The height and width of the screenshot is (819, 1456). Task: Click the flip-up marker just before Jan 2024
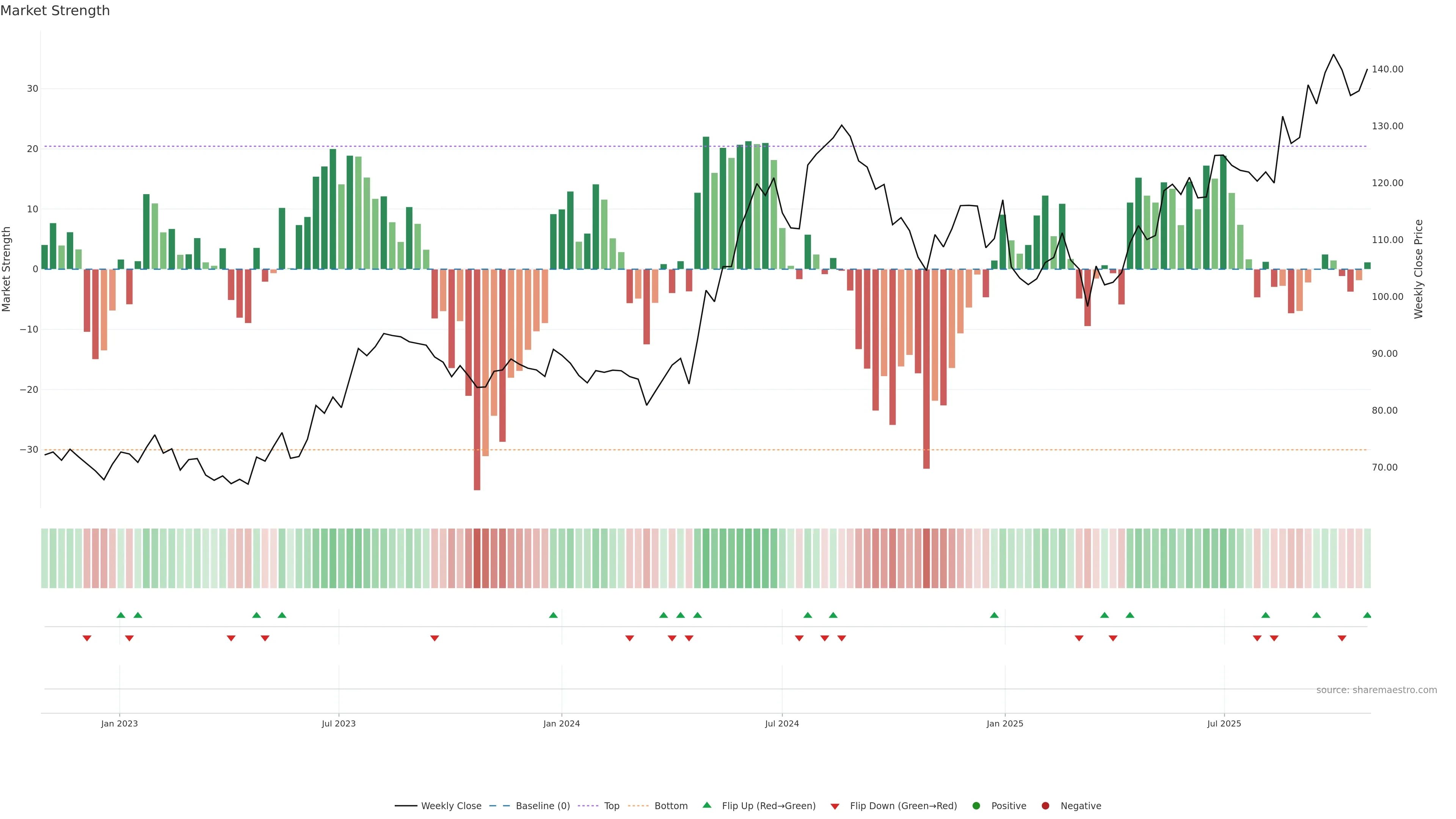pyautogui.click(x=553, y=615)
